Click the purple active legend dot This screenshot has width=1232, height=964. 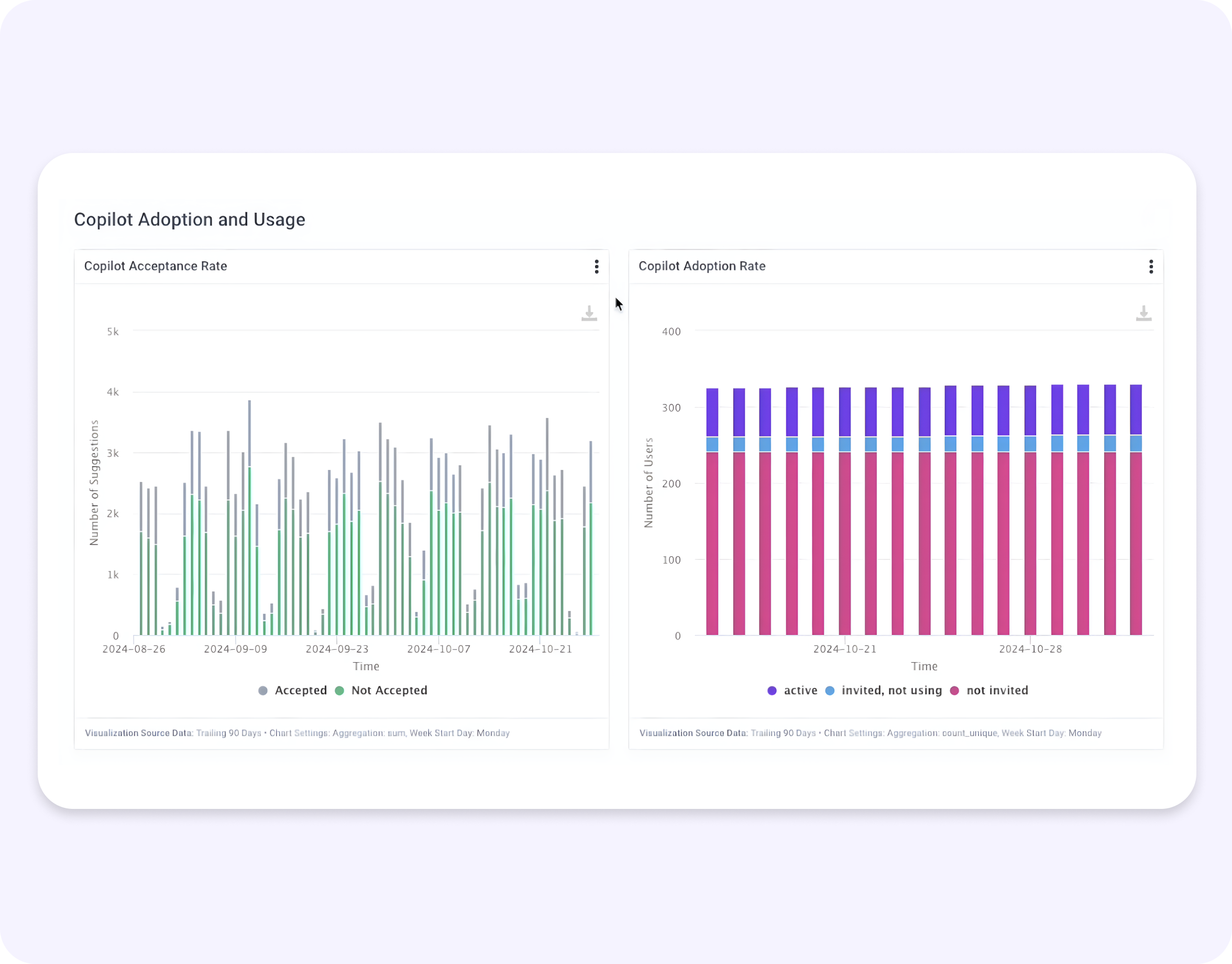(x=772, y=691)
